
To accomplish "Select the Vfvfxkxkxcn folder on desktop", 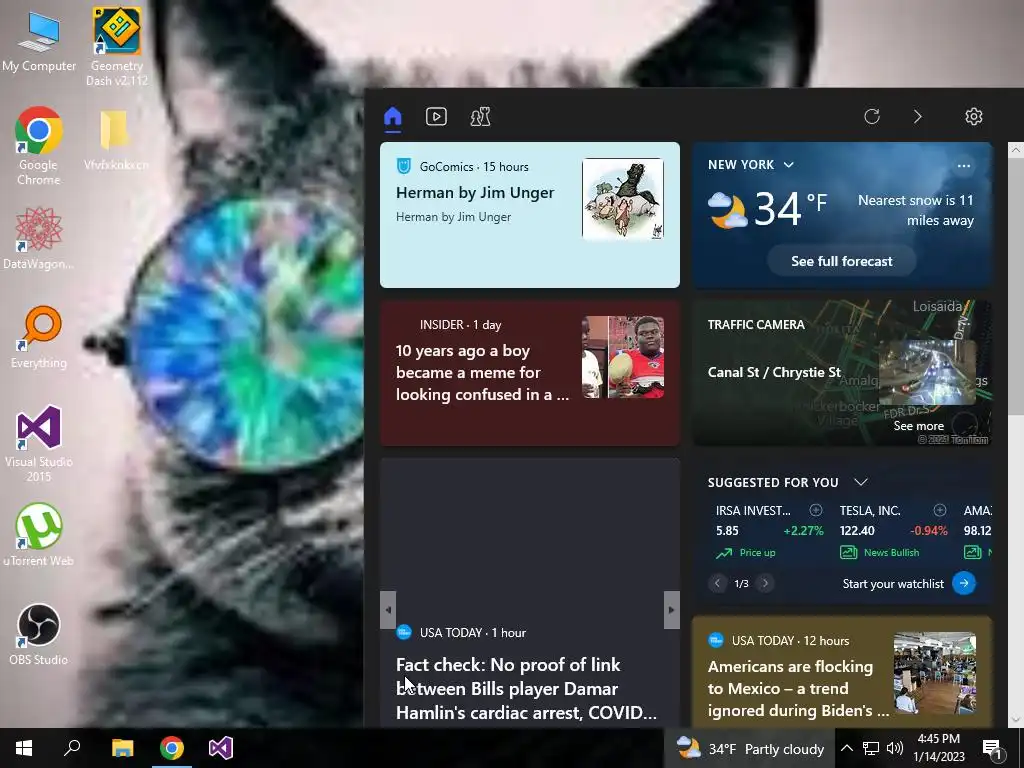I will pos(116,140).
